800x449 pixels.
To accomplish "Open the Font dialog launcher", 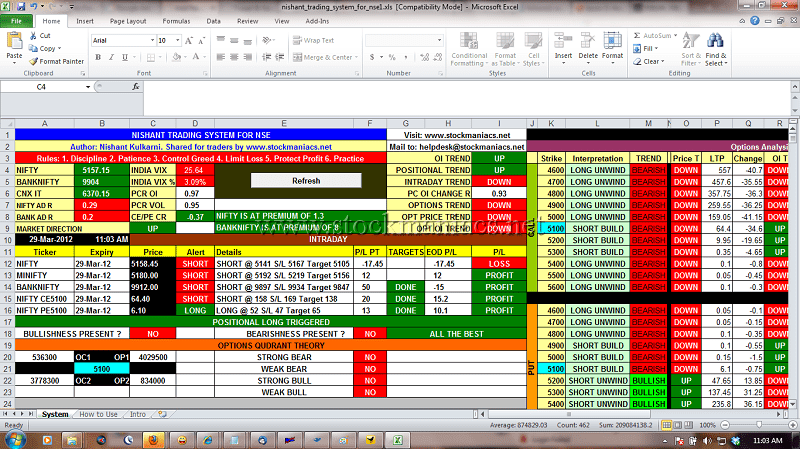I will tap(206, 74).
